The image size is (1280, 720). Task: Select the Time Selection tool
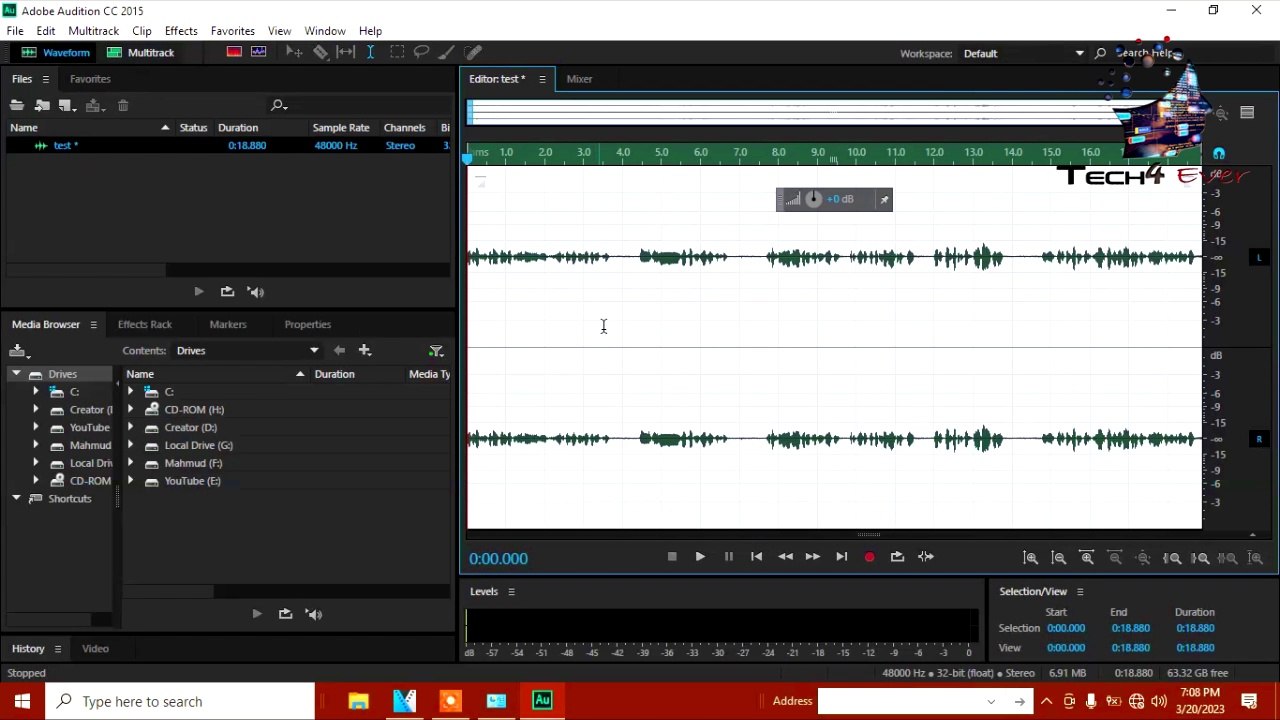pyautogui.click(x=371, y=52)
